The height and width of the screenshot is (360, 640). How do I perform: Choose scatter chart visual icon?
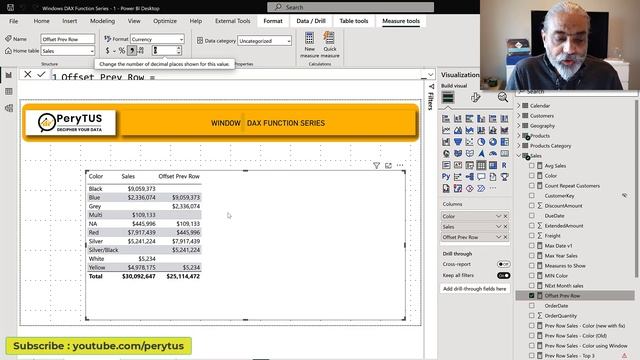pos(469,142)
